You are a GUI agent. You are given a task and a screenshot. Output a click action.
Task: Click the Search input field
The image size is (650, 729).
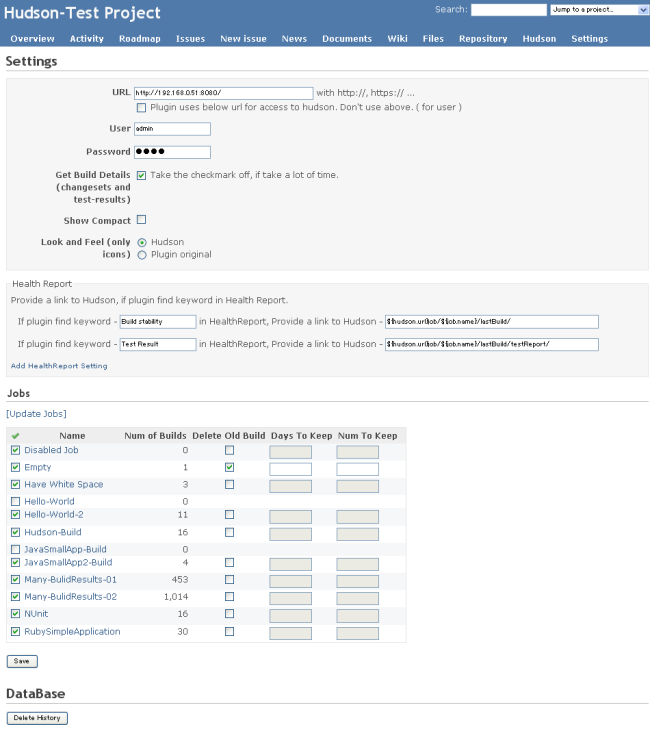pos(509,10)
